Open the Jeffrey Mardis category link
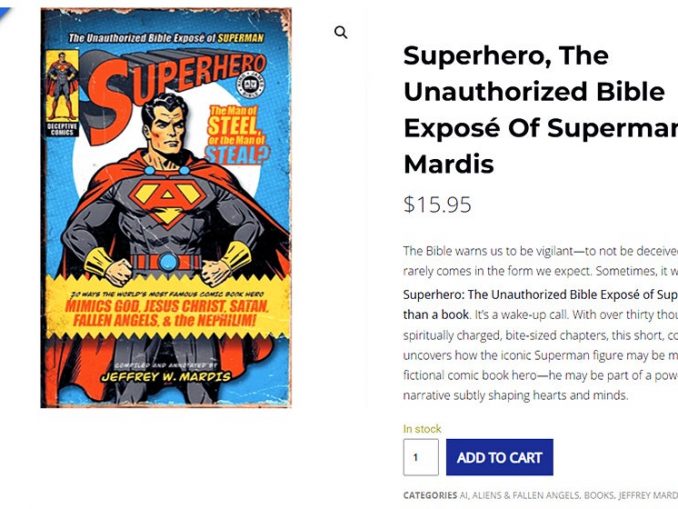678x509 pixels. tap(649, 495)
